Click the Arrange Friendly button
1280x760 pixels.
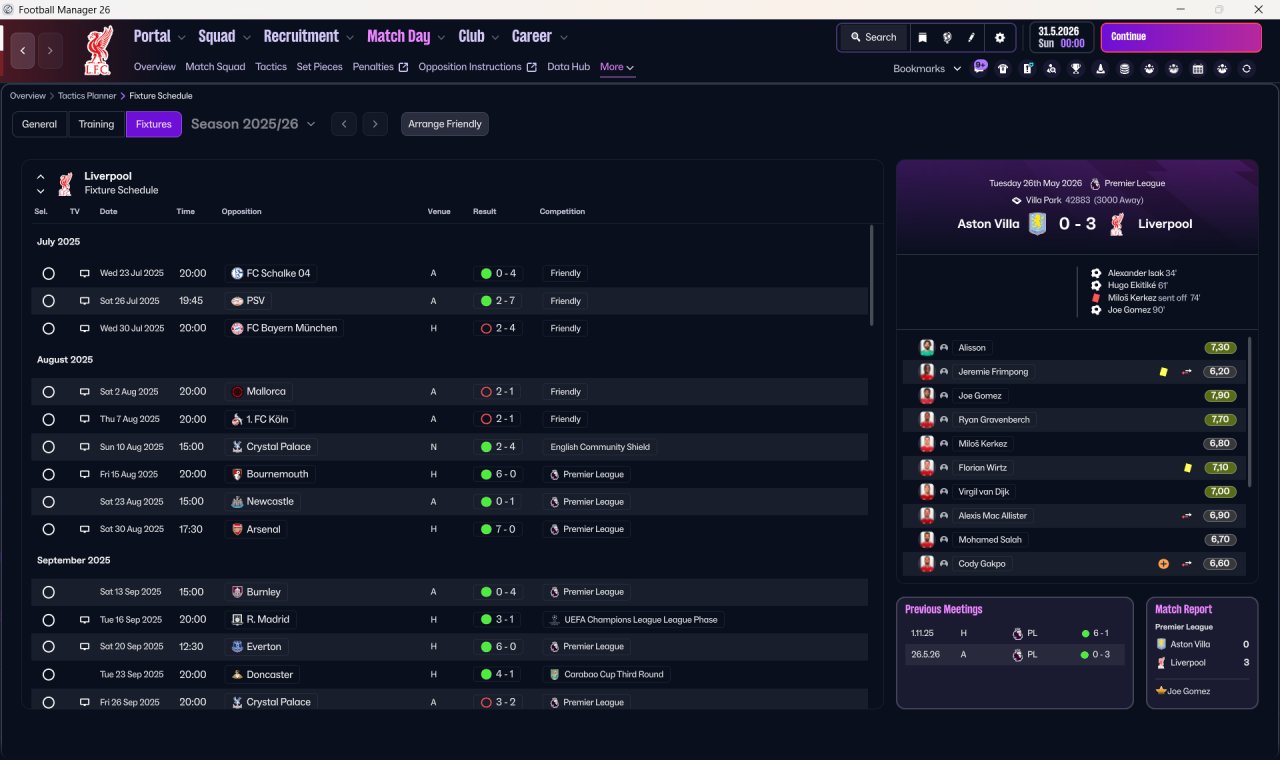[445, 124]
